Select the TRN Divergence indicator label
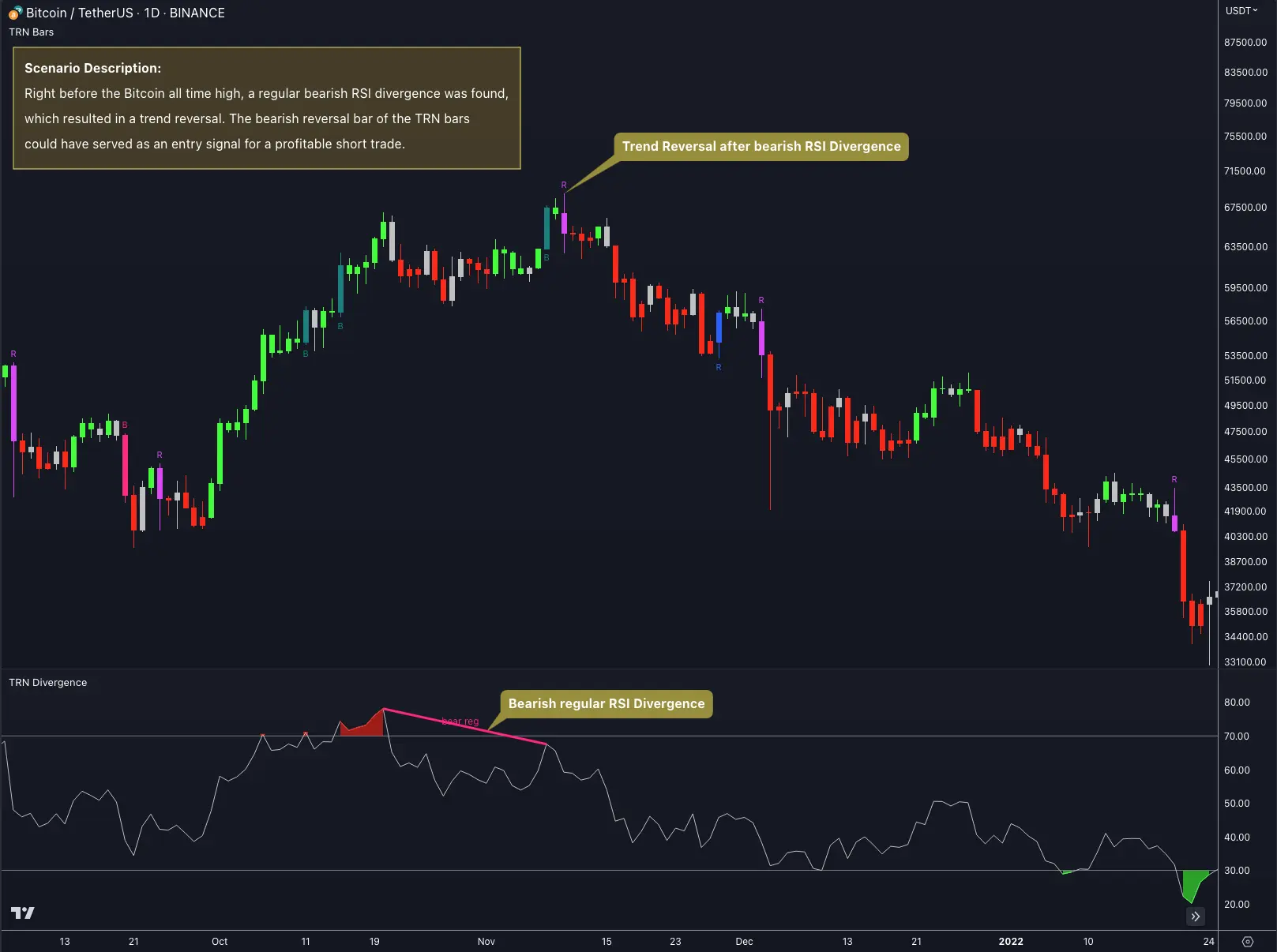Viewport: 1277px width, 952px height. click(47, 682)
